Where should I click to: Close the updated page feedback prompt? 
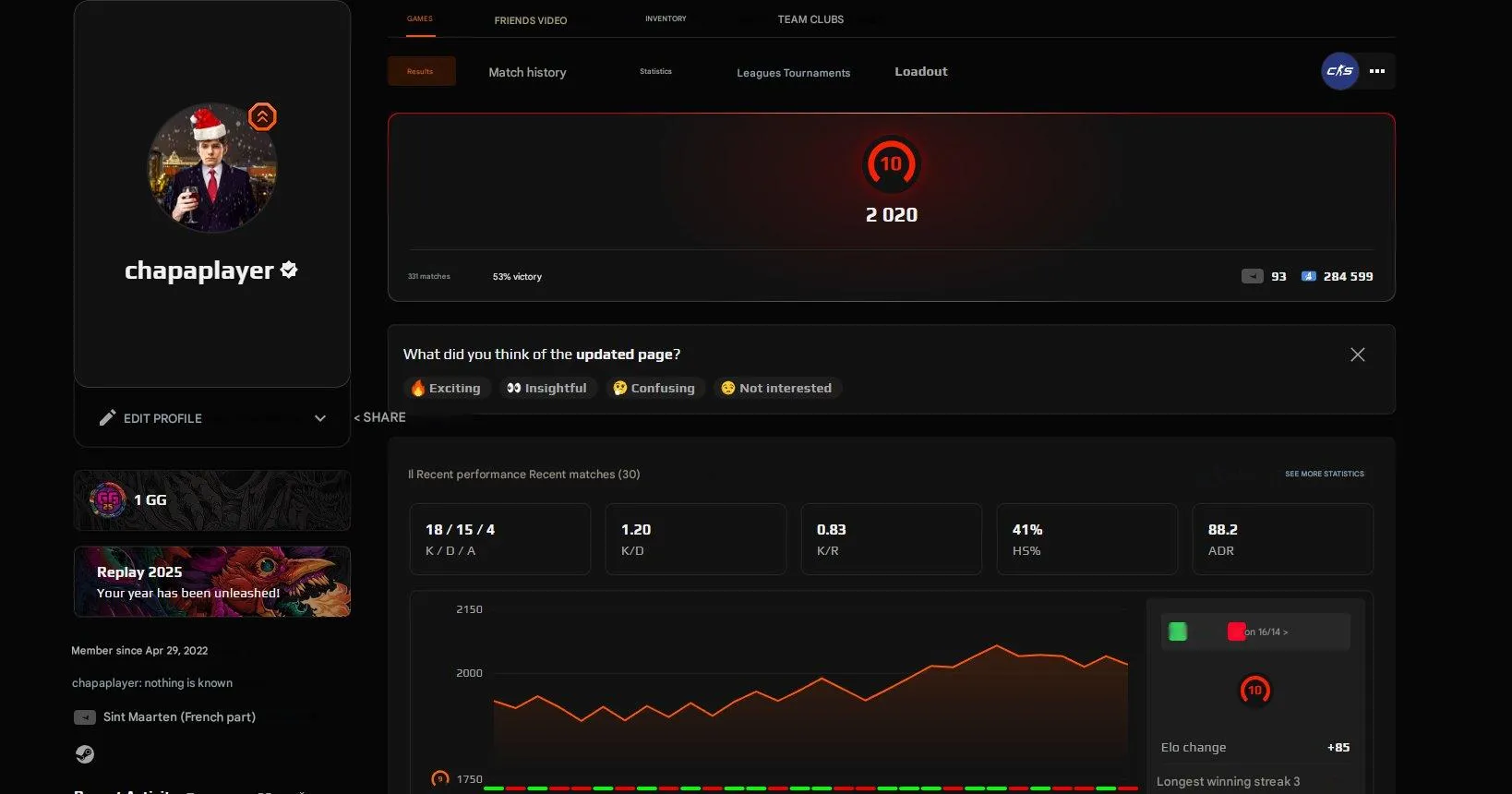(1358, 355)
